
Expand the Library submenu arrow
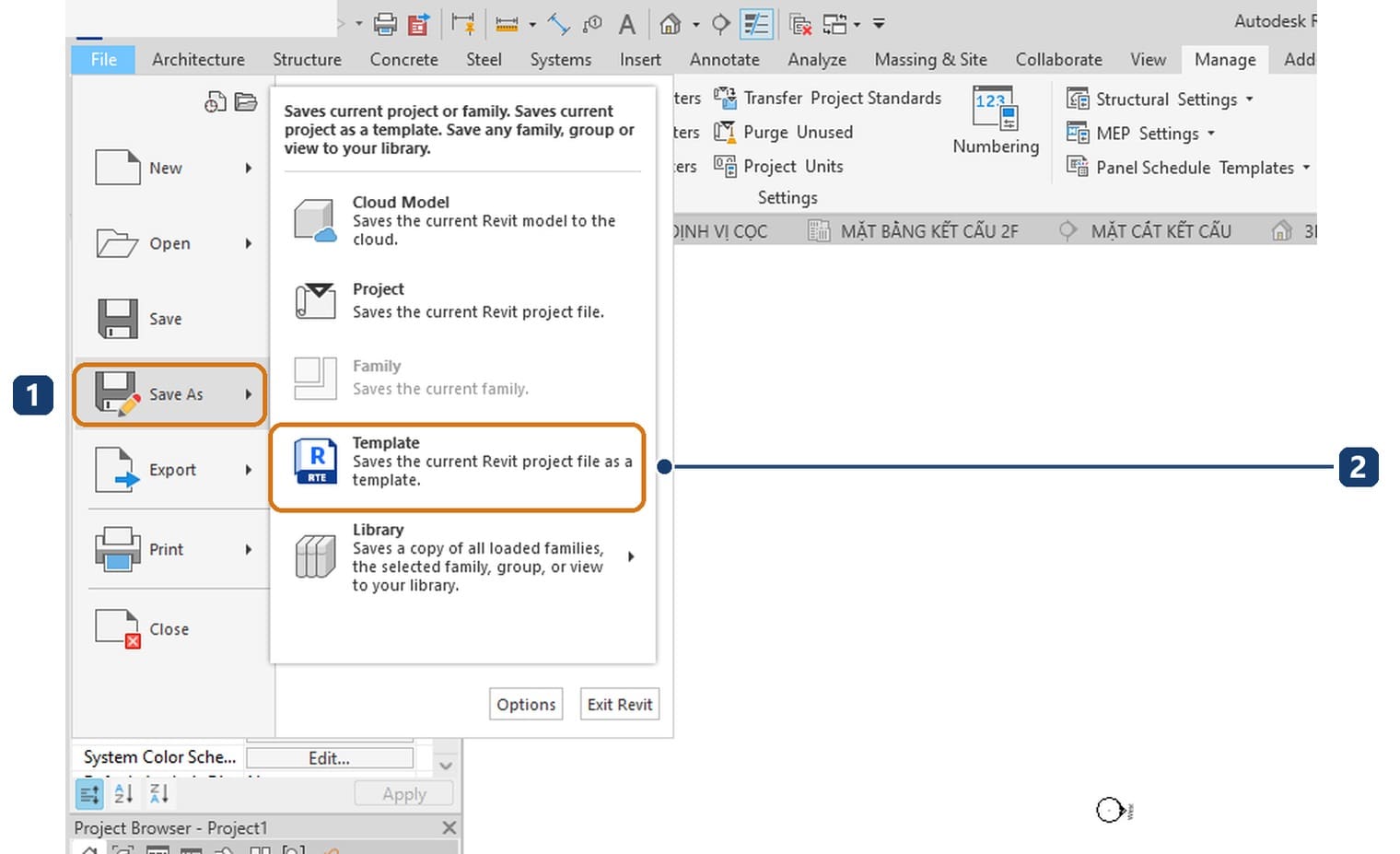coord(631,556)
